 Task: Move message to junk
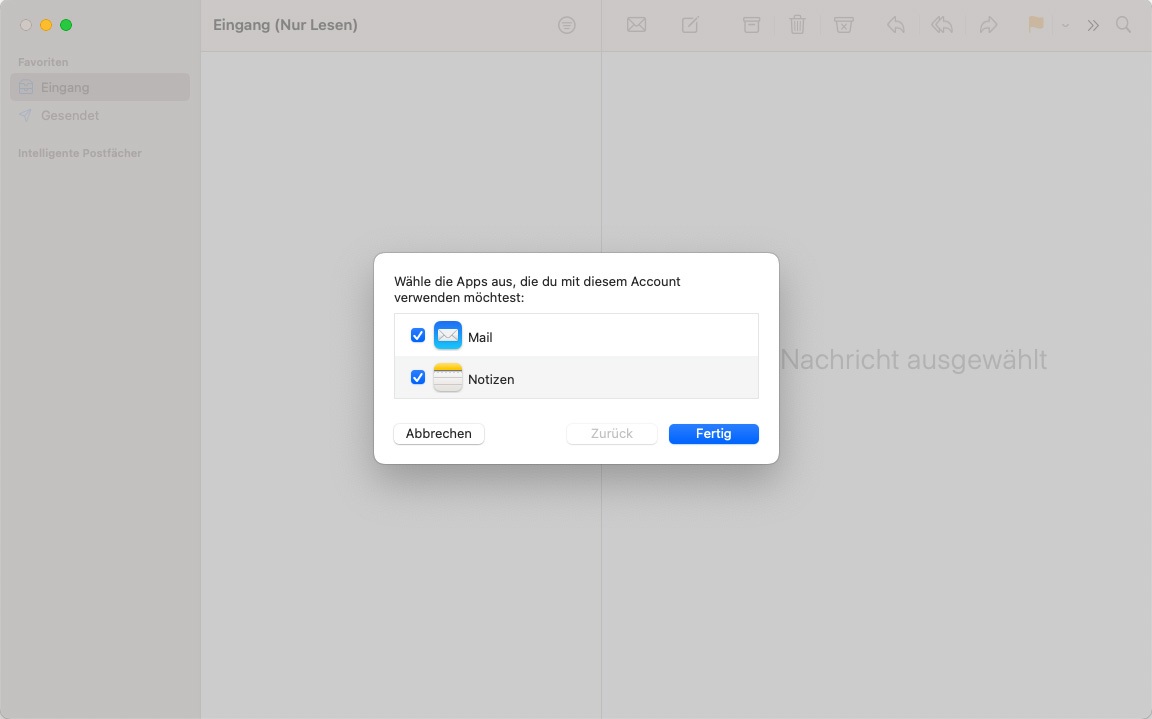[843, 25]
